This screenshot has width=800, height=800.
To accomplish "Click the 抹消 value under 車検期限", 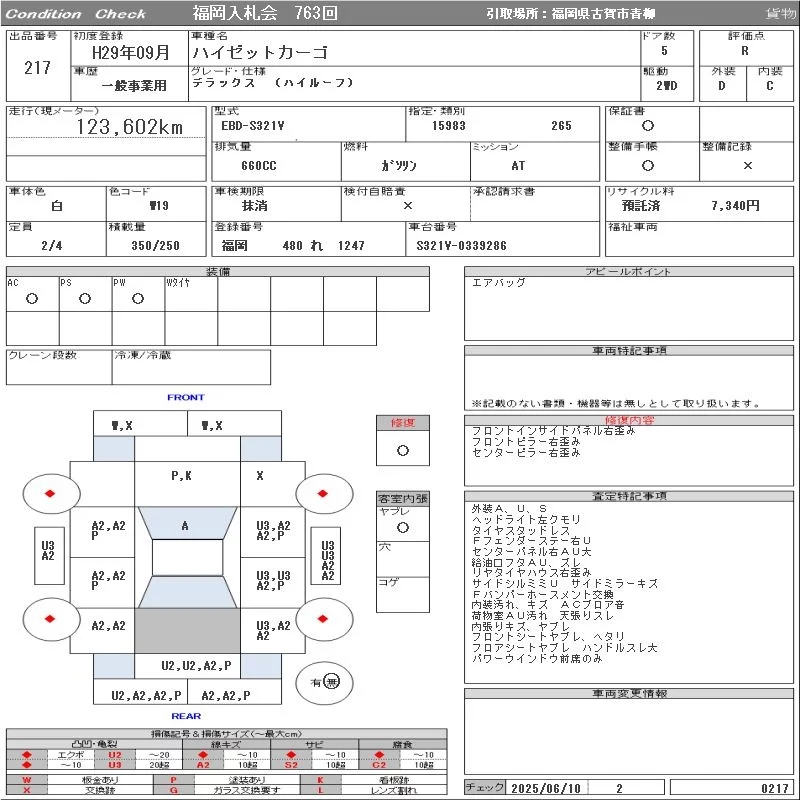I will pos(255,206).
